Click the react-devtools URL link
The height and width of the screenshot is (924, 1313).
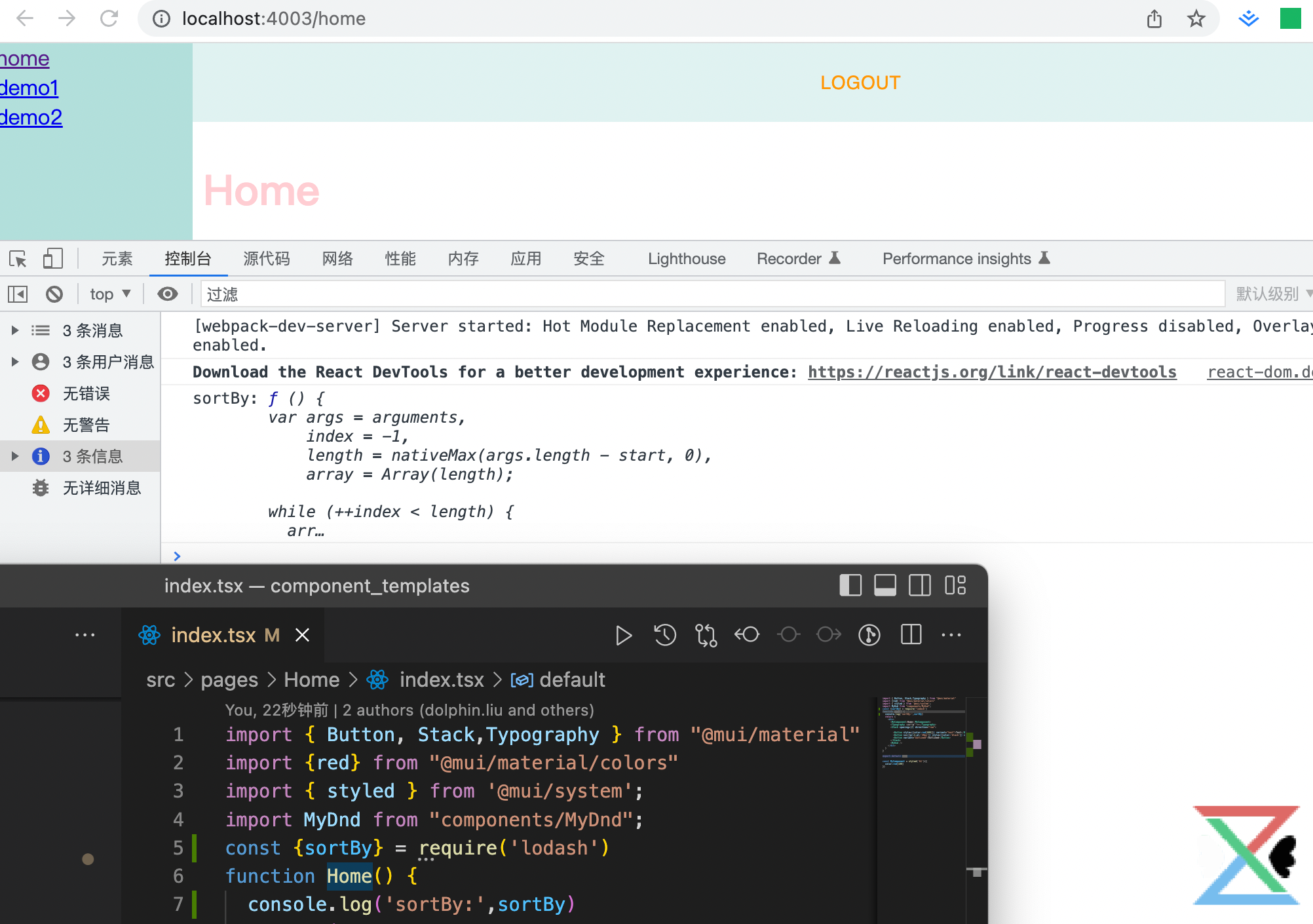pyautogui.click(x=991, y=372)
